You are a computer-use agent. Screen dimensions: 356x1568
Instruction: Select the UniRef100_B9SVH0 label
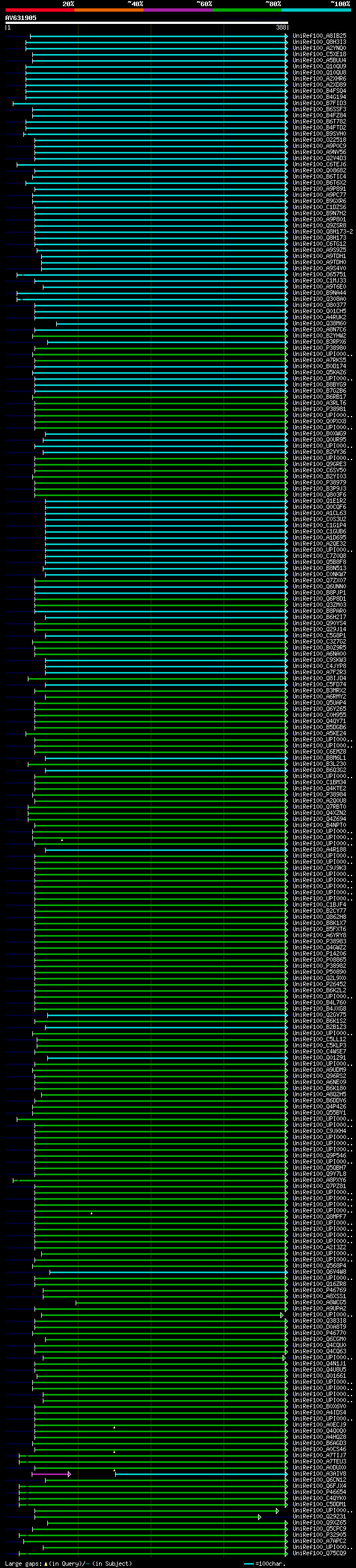tap(319, 134)
